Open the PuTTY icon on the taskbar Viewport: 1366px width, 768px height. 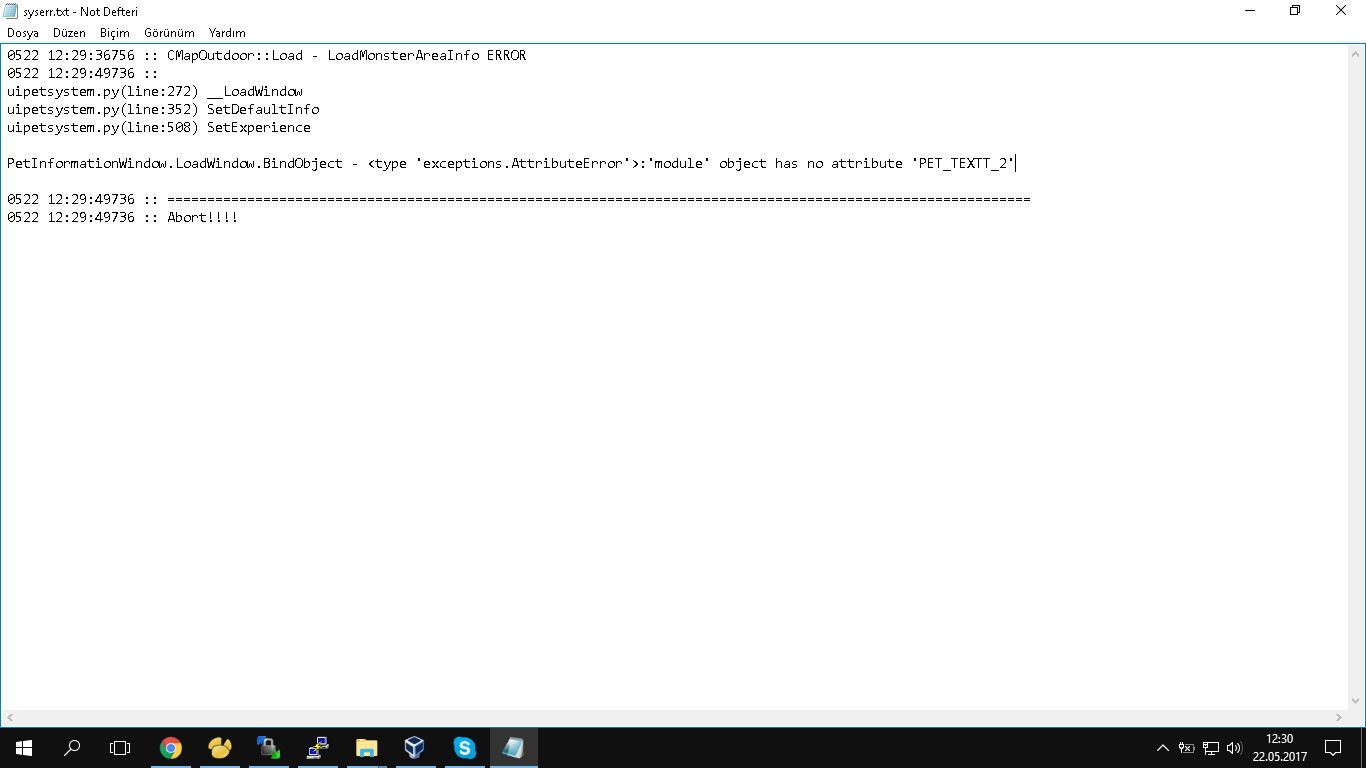click(x=318, y=747)
